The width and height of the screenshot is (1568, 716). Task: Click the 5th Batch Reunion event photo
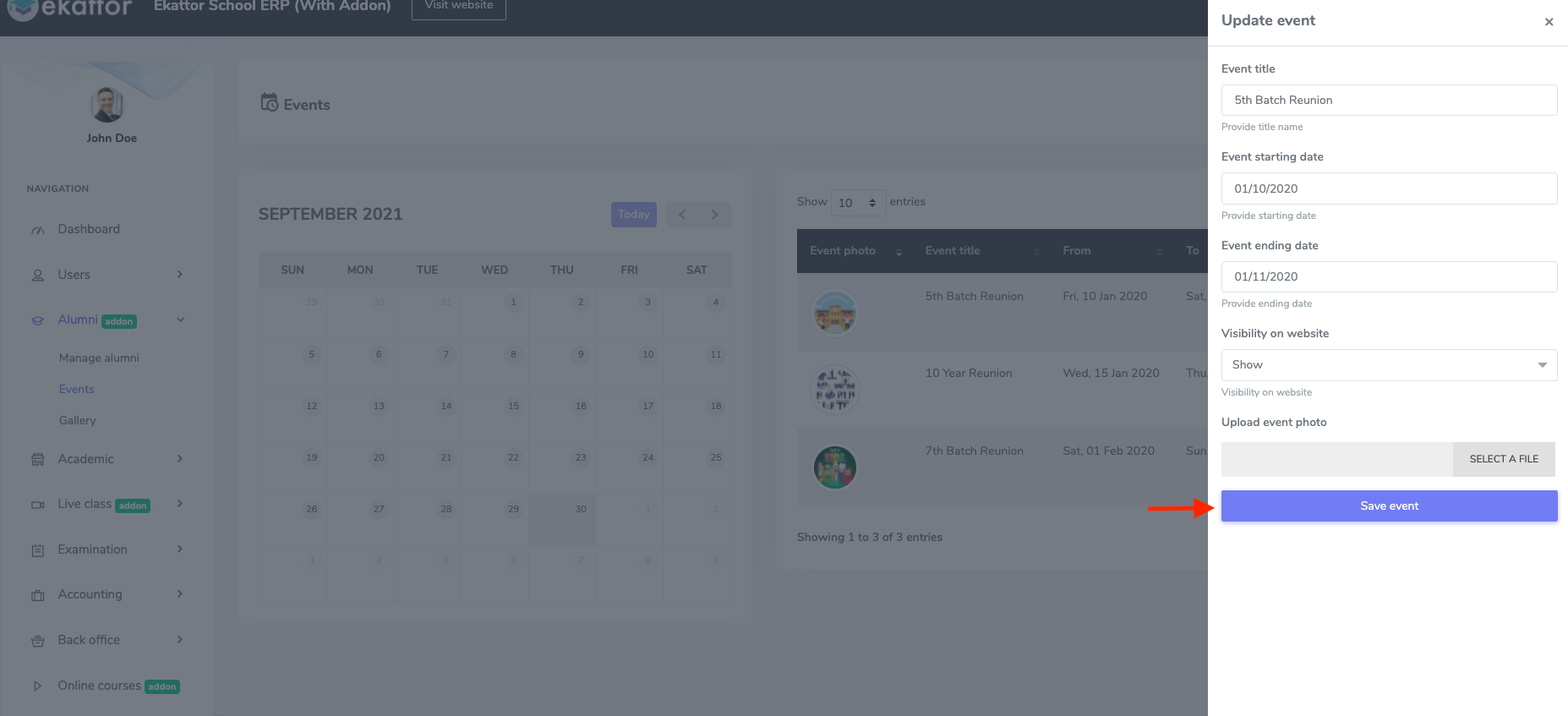pyautogui.click(x=835, y=313)
